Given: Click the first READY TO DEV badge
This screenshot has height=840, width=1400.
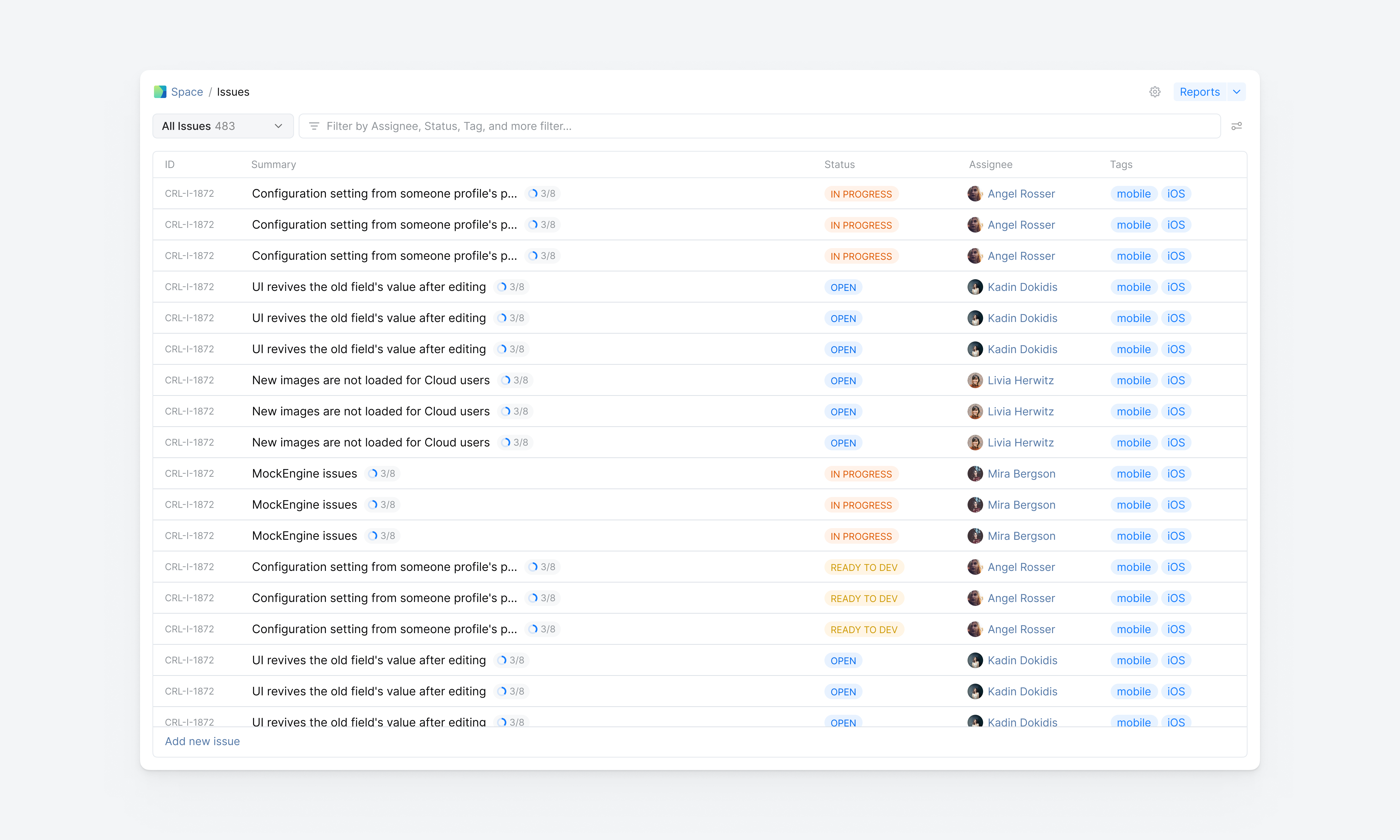Looking at the screenshot, I should click(864, 567).
